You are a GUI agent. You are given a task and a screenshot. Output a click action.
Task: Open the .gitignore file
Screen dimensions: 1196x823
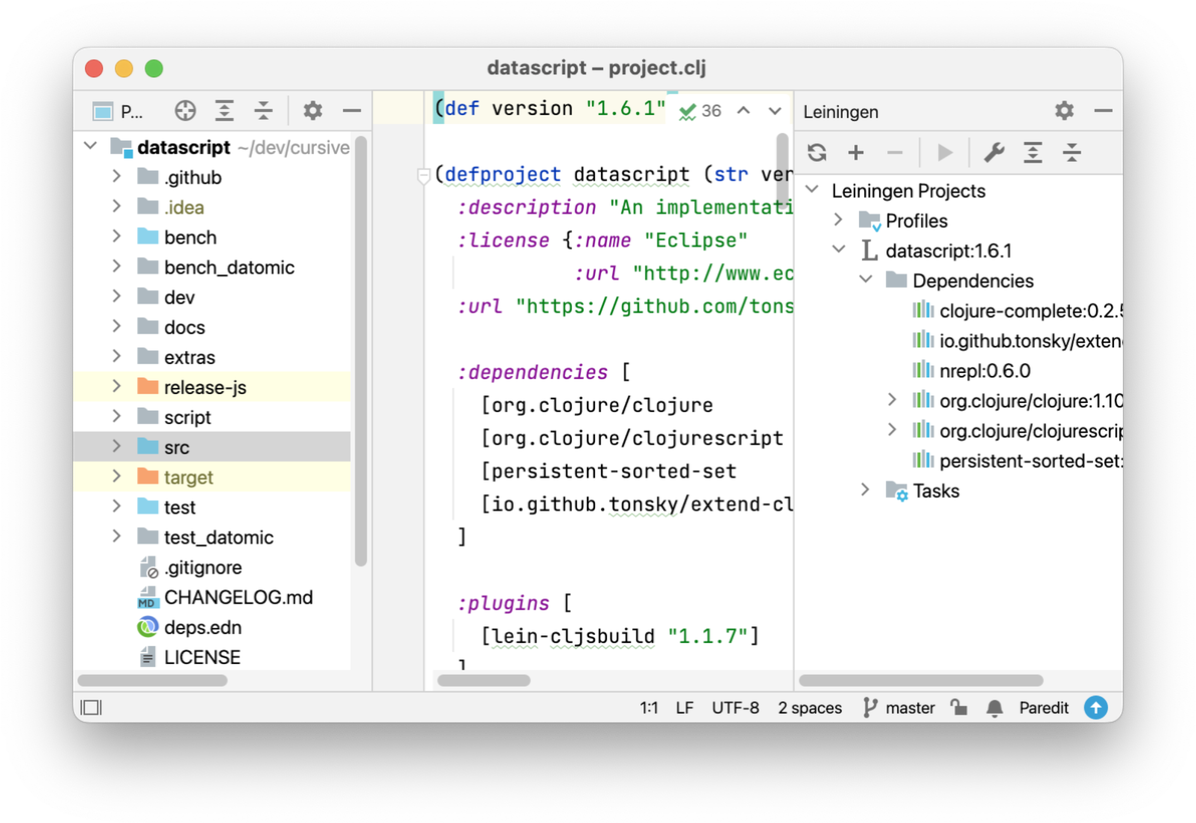(x=214, y=567)
